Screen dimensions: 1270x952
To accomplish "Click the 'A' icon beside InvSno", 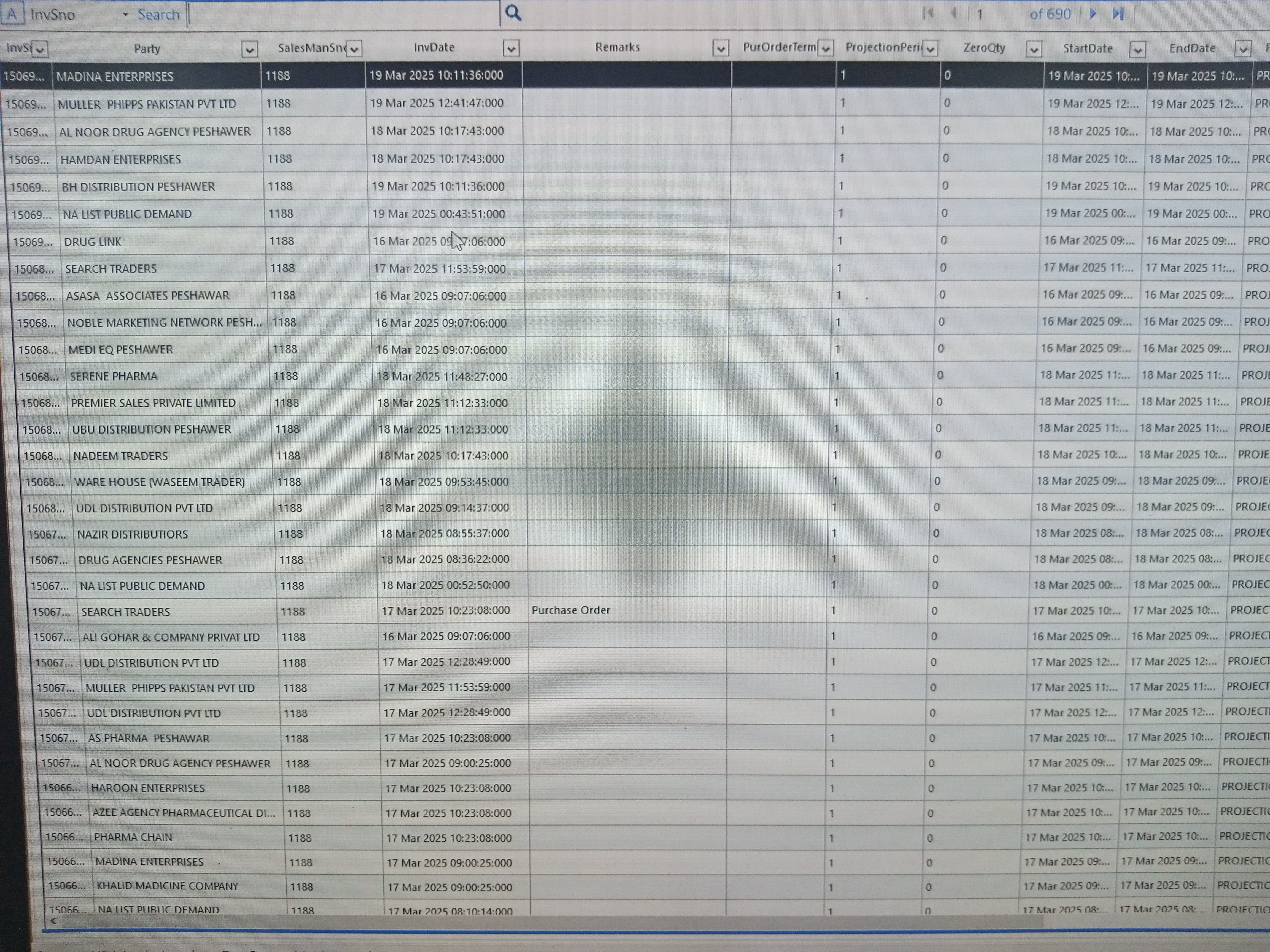I will click(12, 14).
